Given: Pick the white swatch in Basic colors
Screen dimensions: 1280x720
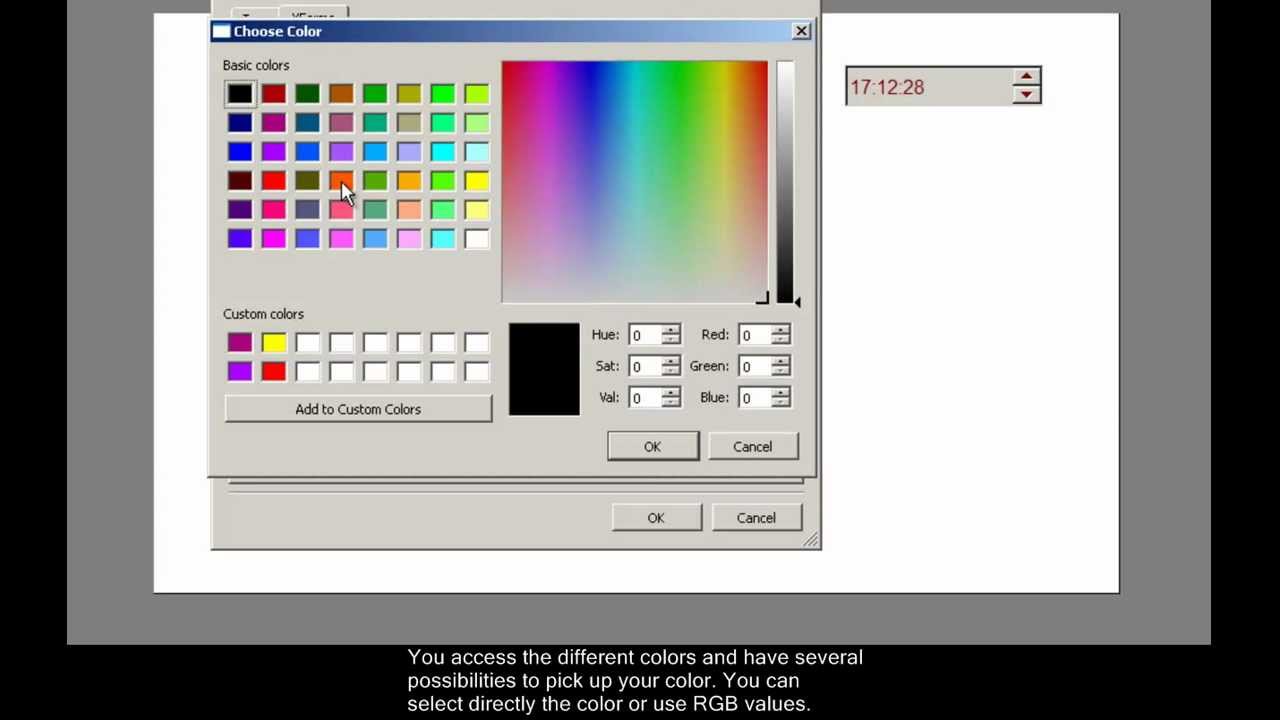Looking at the screenshot, I should pyautogui.click(x=476, y=238).
